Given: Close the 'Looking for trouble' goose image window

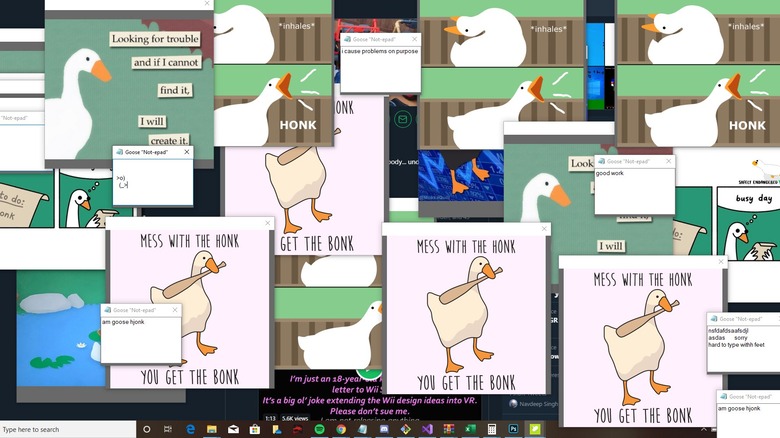Looking at the screenshot, I should [207, 3].
